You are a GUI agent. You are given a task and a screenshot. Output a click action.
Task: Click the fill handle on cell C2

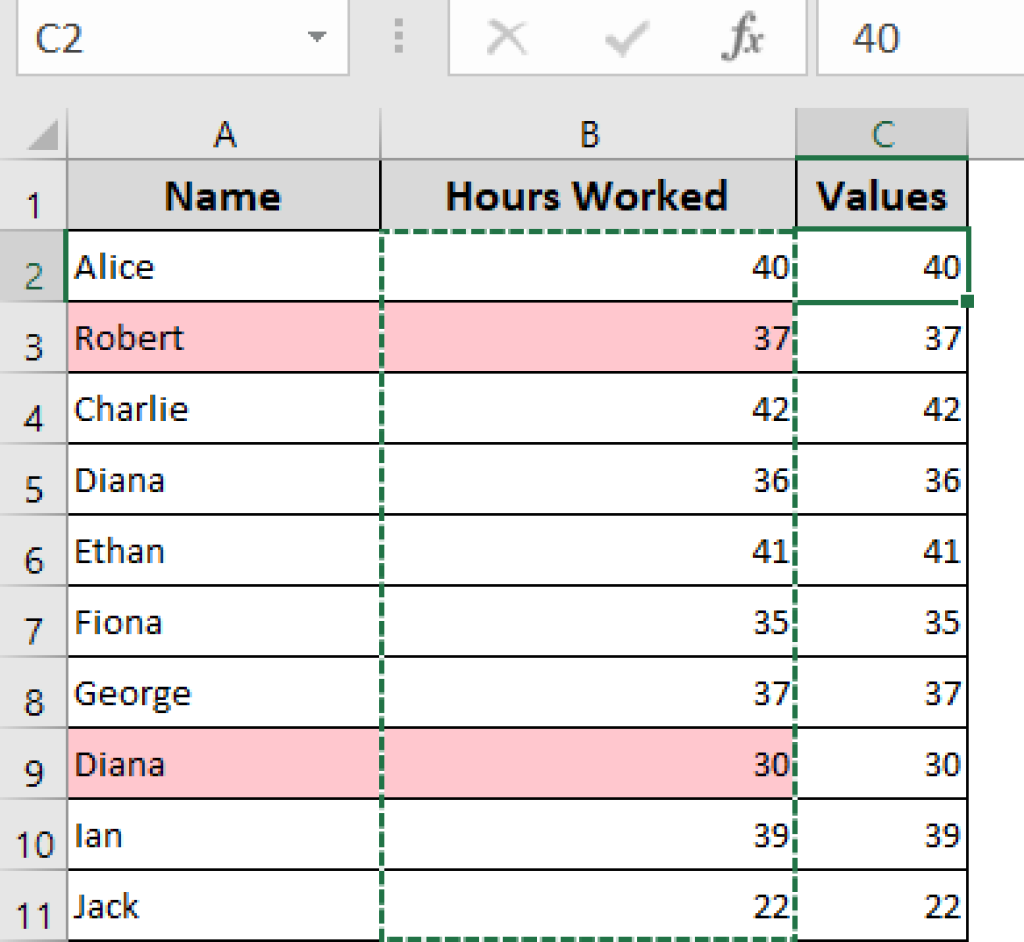[x=968, y=301]
